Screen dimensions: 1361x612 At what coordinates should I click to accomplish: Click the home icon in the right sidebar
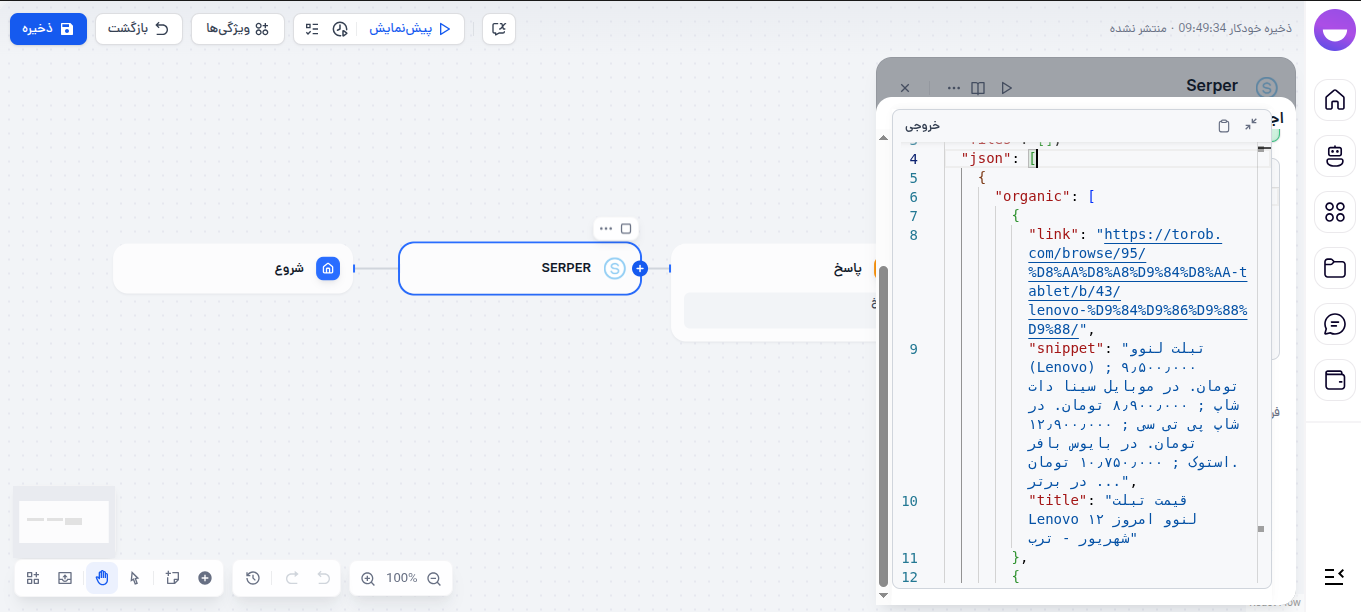point(1335,100)
